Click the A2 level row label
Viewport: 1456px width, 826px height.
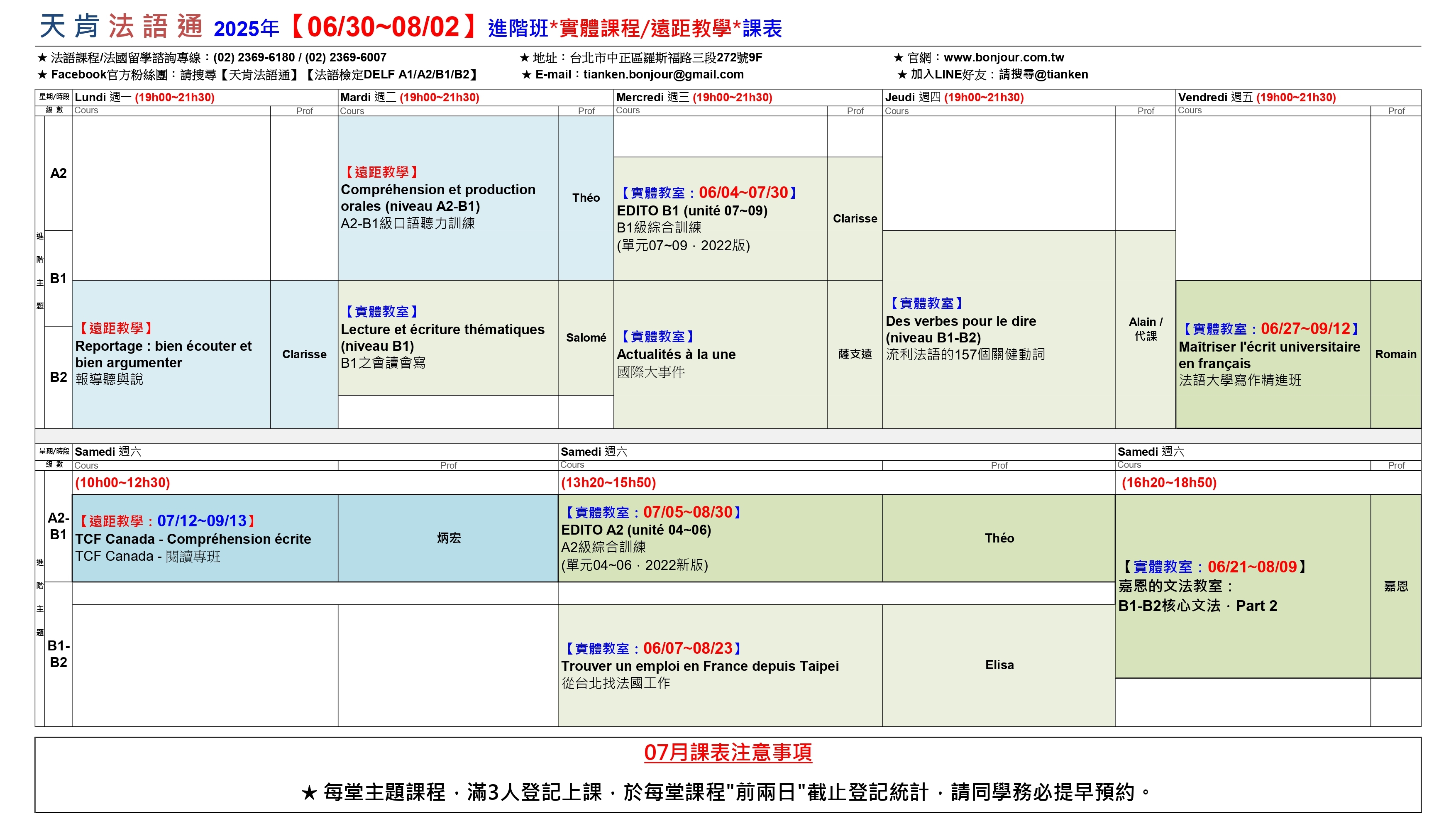59,173
